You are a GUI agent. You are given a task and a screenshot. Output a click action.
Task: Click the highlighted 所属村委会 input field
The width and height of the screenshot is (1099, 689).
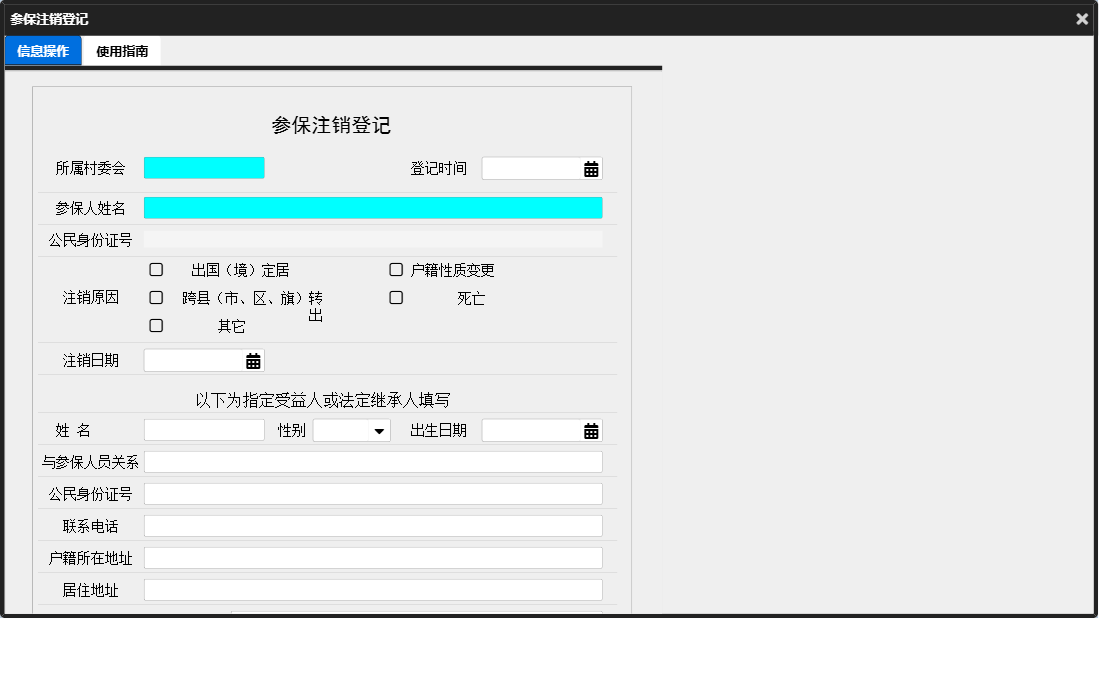click(204, 168)
